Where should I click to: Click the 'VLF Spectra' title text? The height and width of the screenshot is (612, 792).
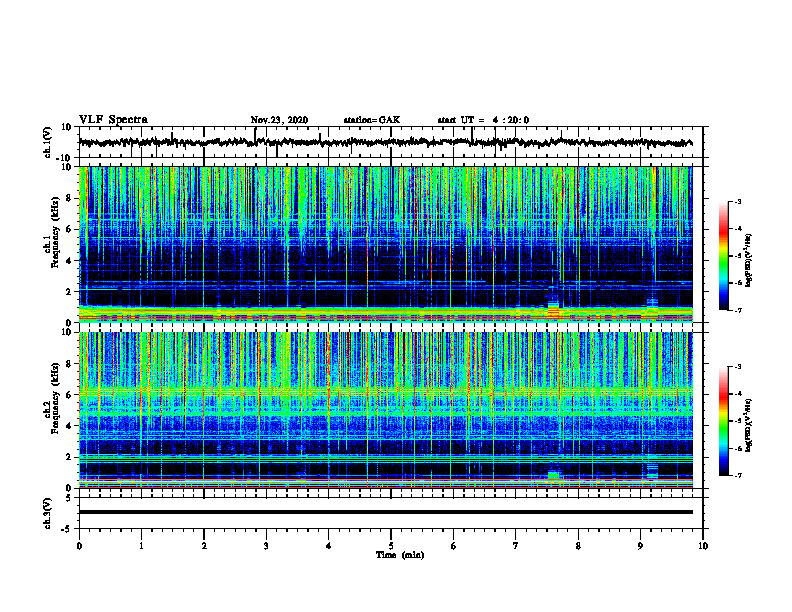(x=113, y=120)
